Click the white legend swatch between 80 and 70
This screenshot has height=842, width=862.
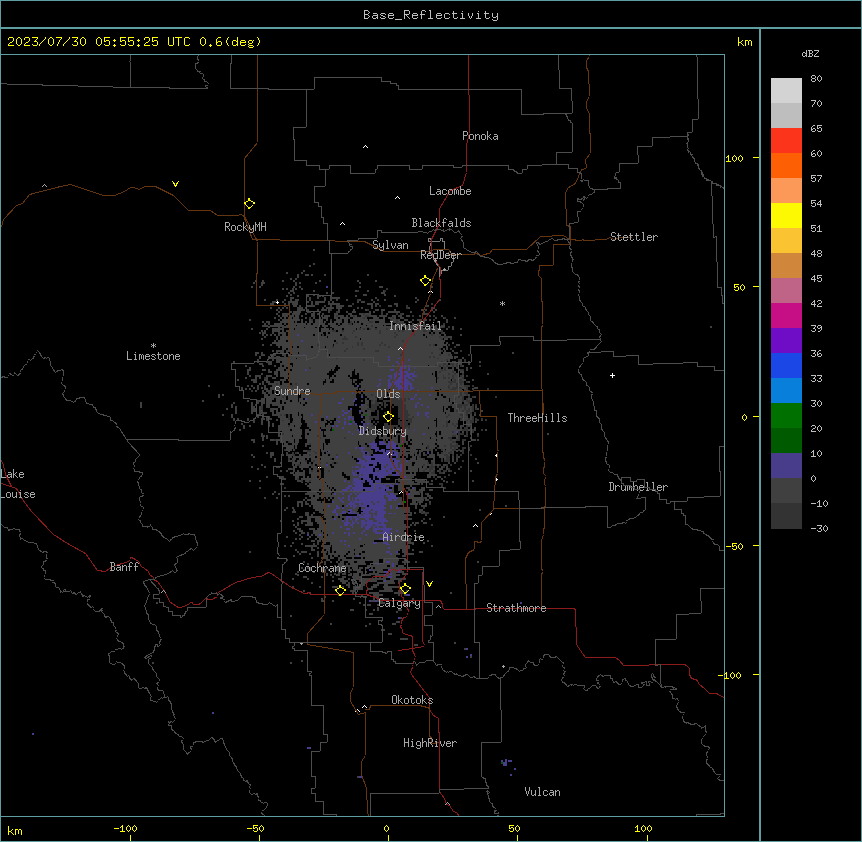(786, 91)
